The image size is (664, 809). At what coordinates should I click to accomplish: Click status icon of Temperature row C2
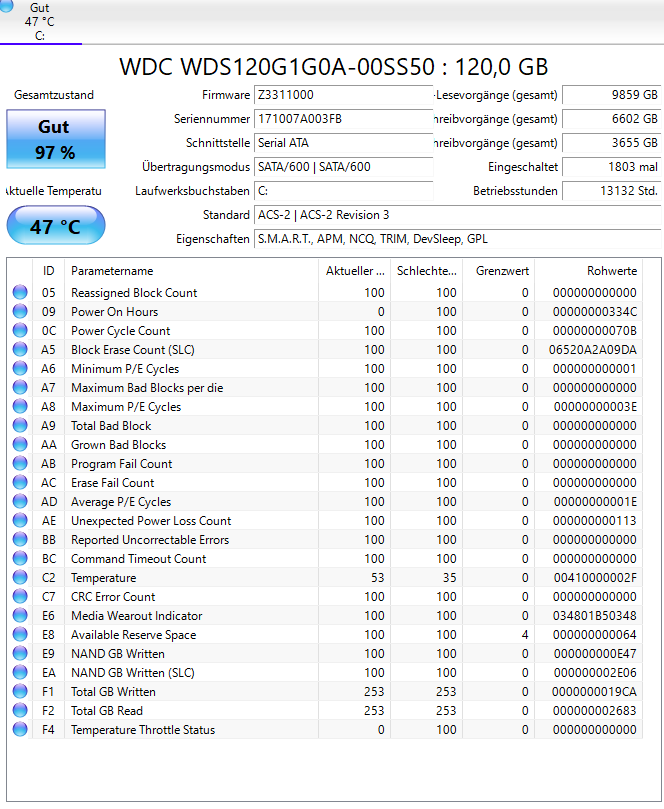(20, 578)
